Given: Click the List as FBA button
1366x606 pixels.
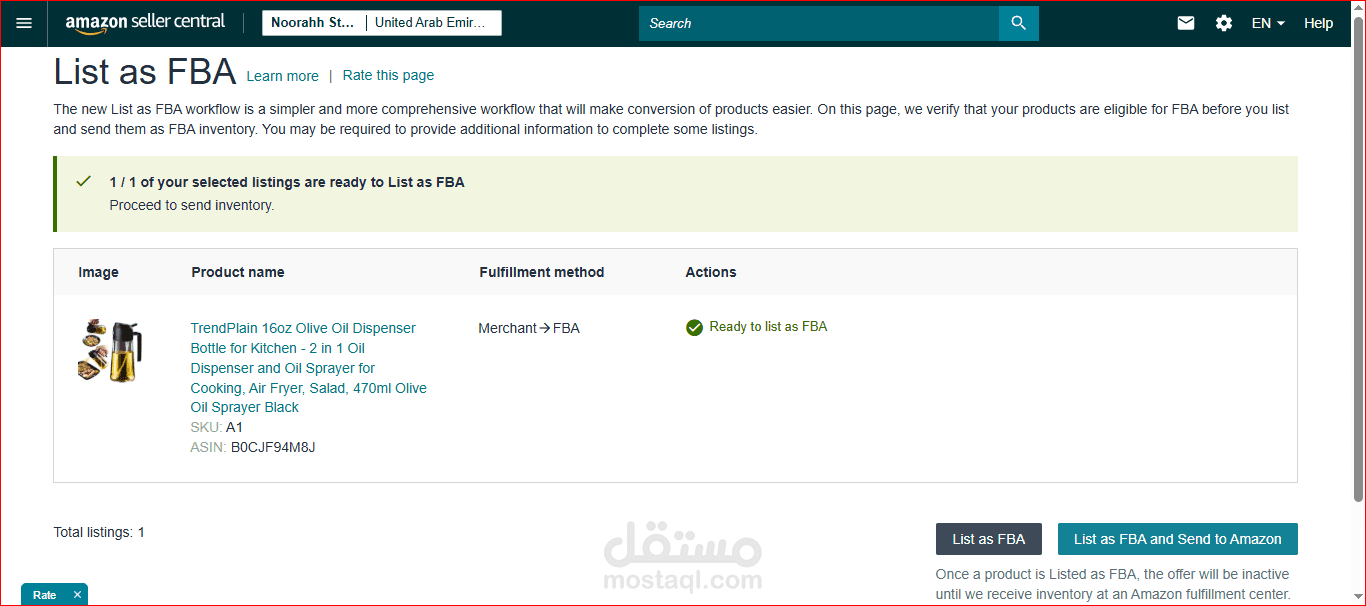Looking at the screenshot, I should (988, 539).
